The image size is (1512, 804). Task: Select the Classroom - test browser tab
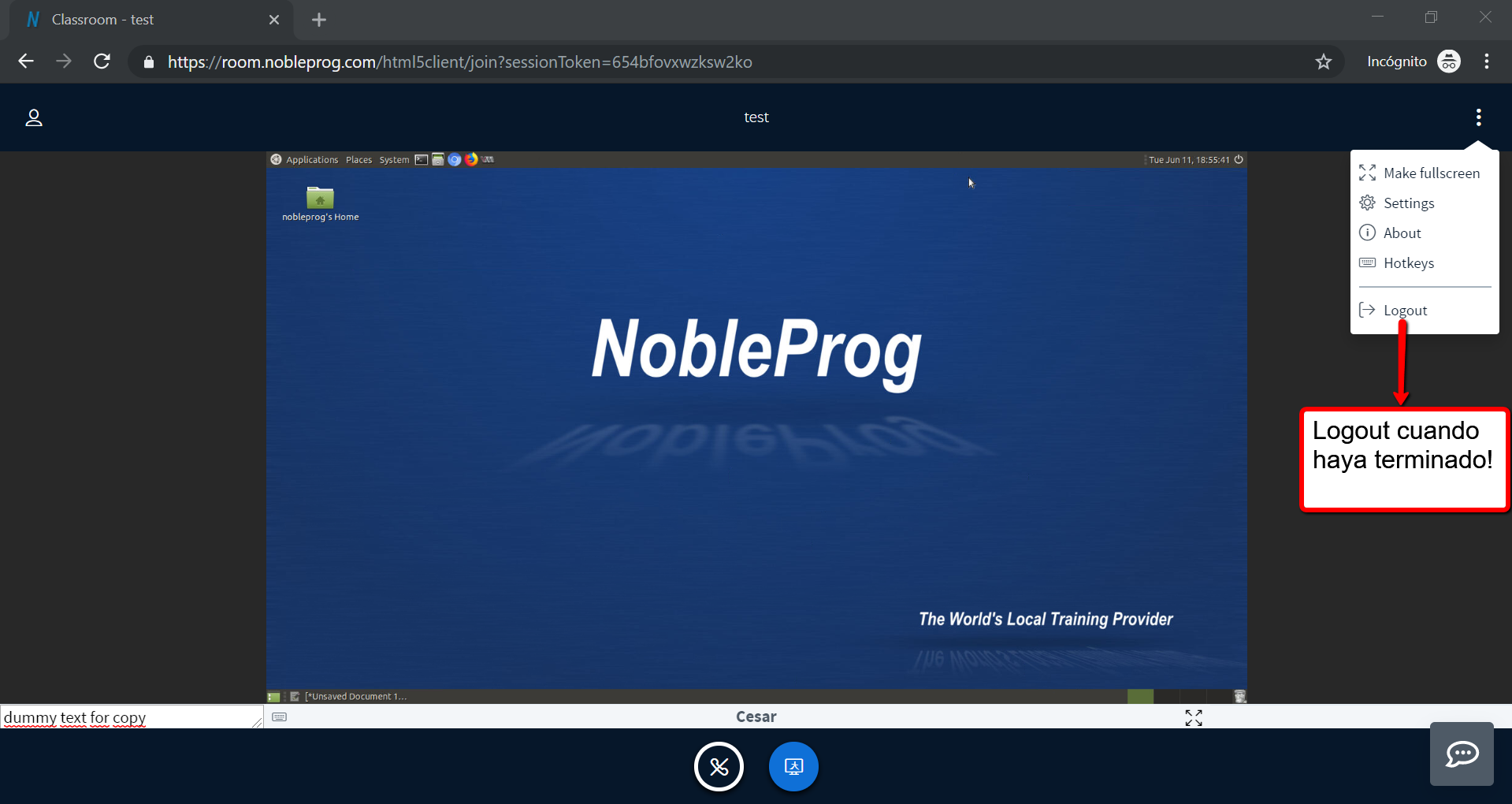point(151,20)
